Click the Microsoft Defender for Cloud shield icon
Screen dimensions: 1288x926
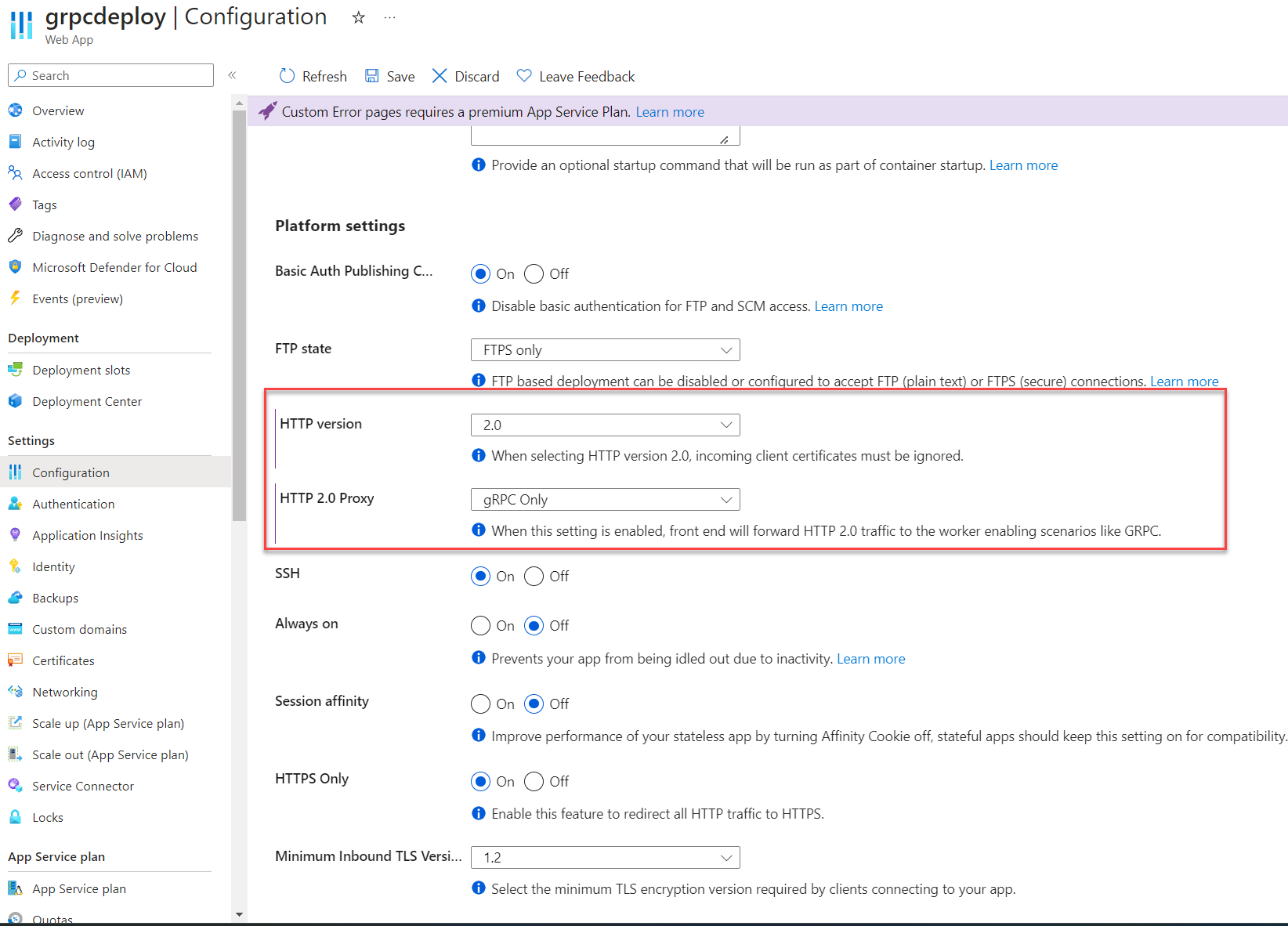tap(15, 267)
